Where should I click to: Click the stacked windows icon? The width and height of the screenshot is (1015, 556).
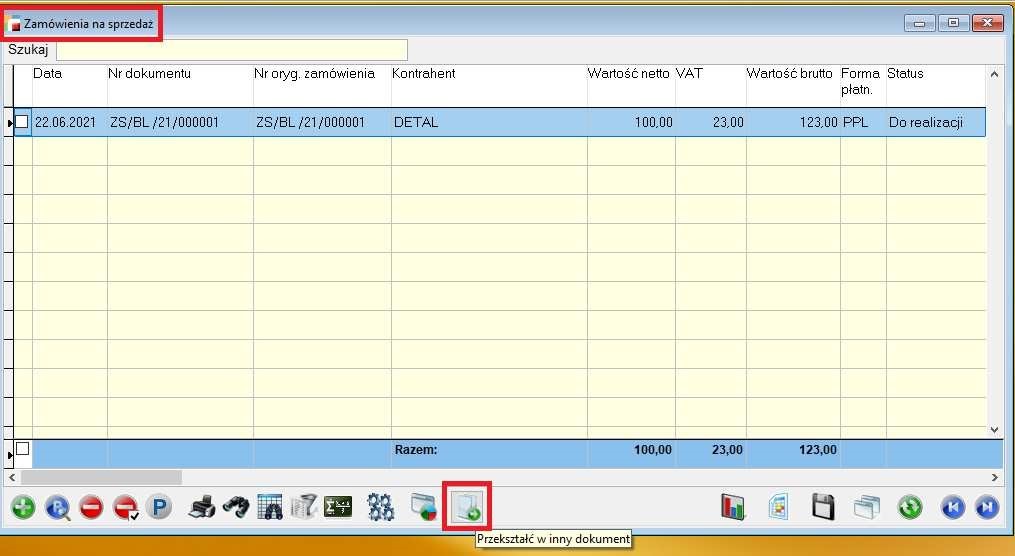867,507
